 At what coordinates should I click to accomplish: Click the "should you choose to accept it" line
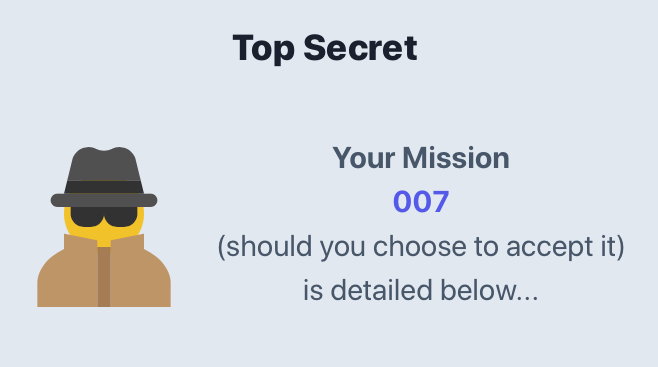[x=421, y=247]
